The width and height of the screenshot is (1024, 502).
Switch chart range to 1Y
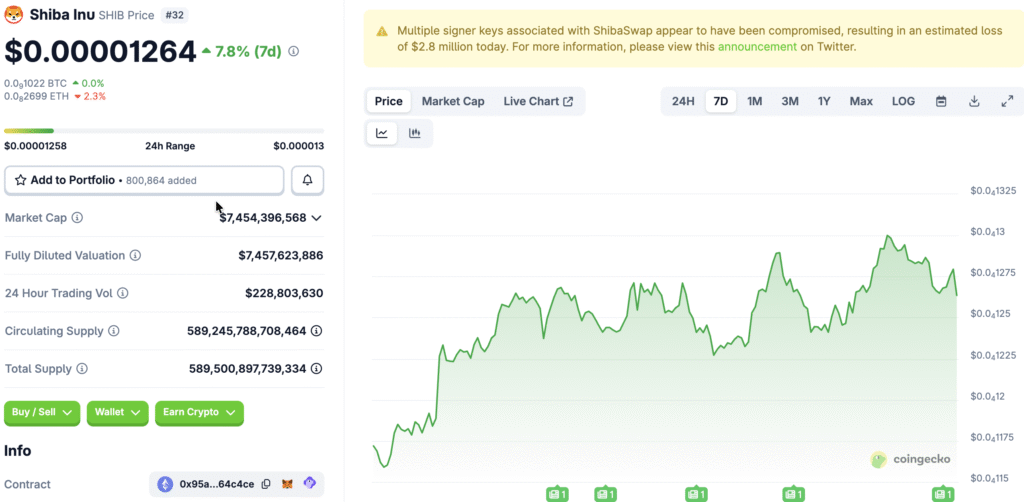pyautogui.click(x=824, y=101)
